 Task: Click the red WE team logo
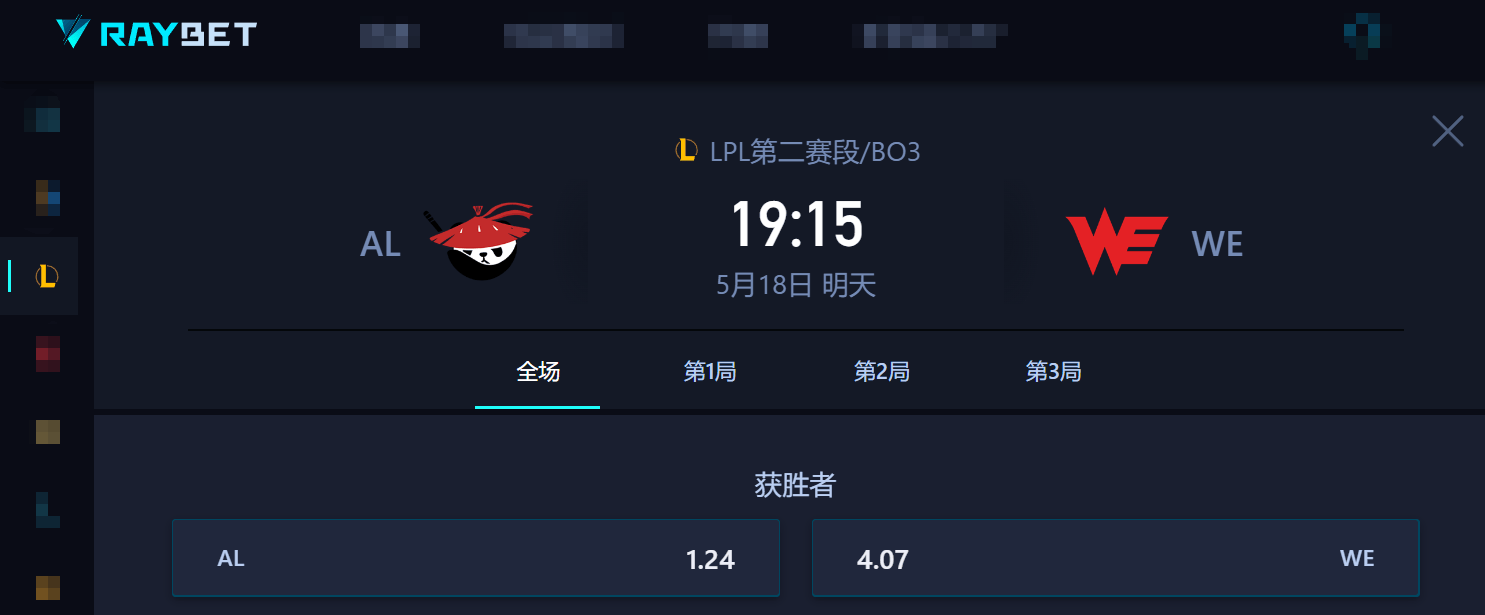click(x=1116, y=242)
